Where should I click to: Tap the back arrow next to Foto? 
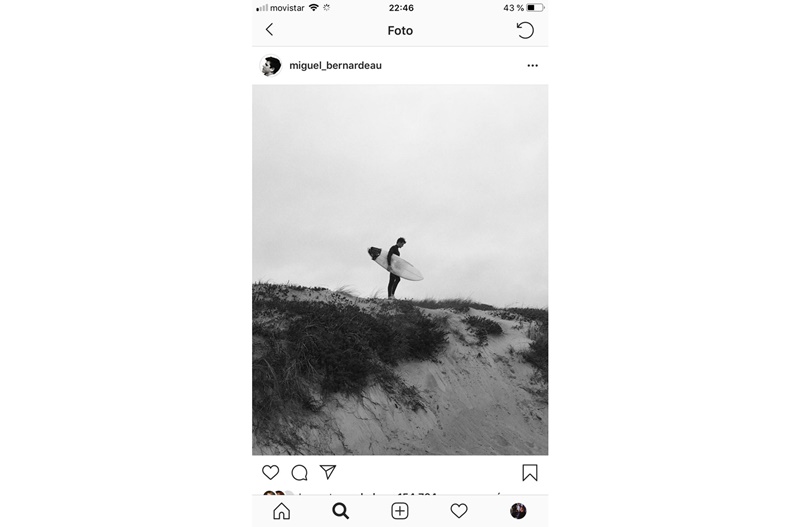[x=269, y=30]
